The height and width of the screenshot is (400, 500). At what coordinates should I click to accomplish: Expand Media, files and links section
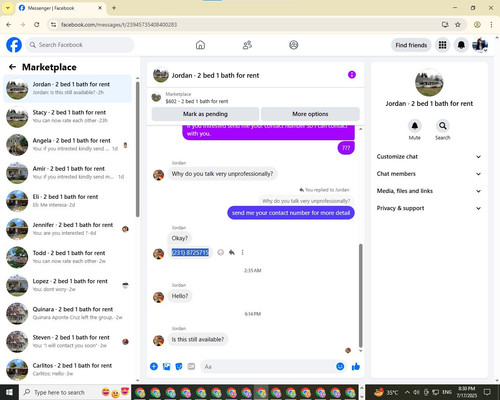click(429, 191)
